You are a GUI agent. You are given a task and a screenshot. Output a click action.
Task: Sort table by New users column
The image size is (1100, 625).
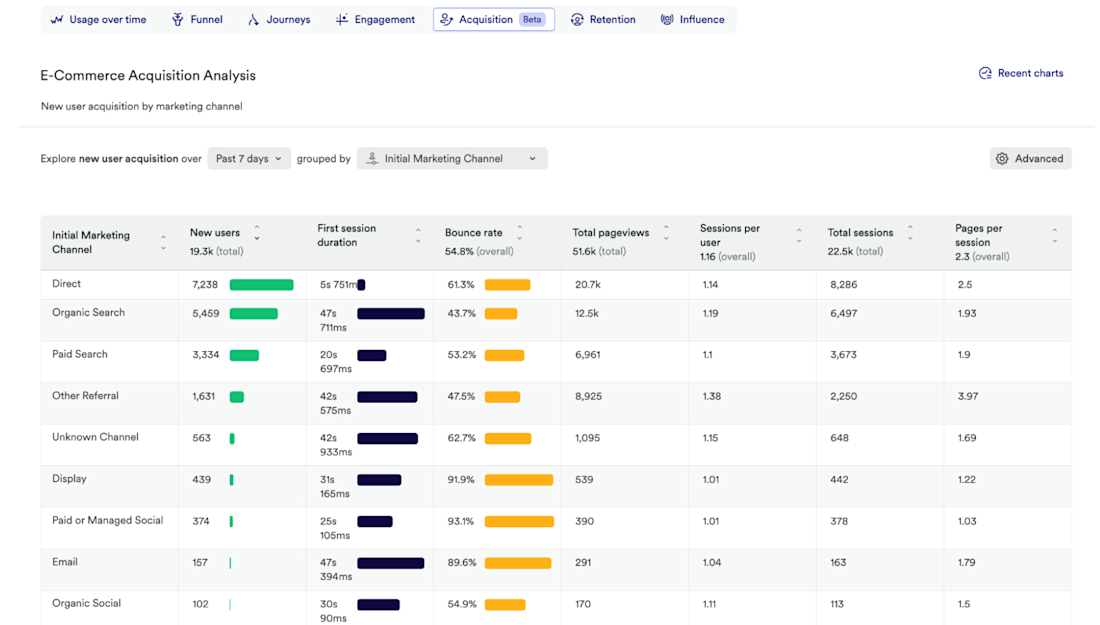tap(257, 233)
